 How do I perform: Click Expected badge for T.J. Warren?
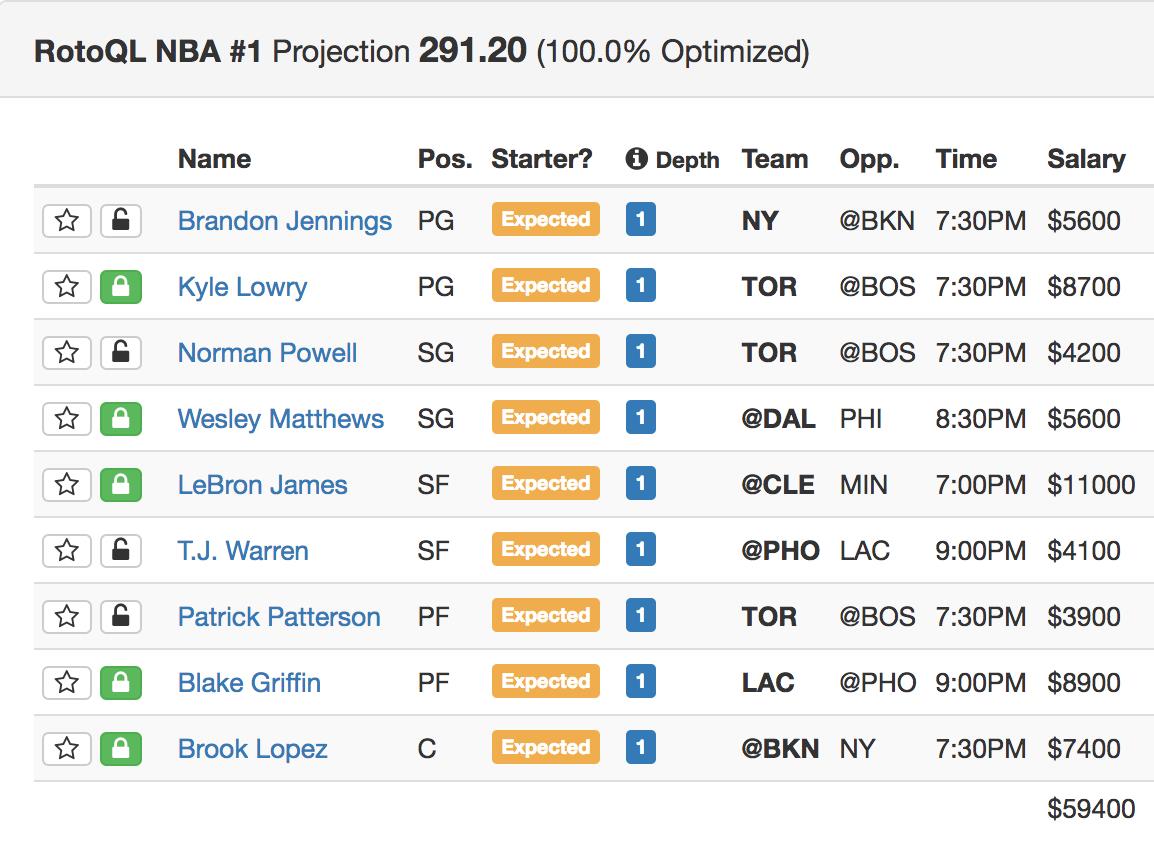point(545,549)
